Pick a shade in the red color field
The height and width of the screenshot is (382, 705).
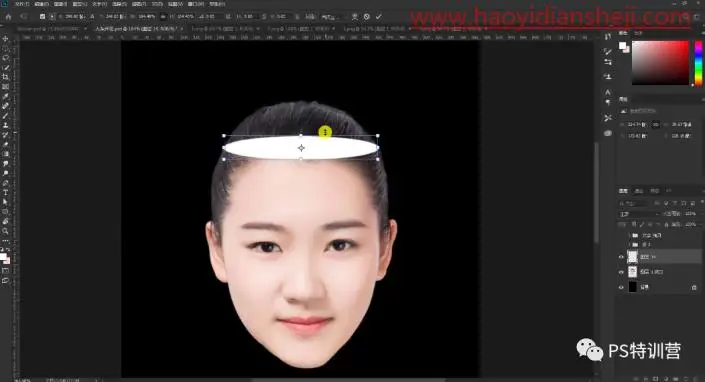coord(660,62)
